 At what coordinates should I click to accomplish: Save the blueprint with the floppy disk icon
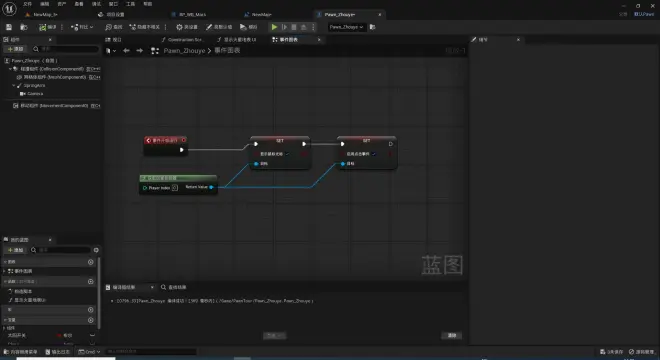pos(9,27)
